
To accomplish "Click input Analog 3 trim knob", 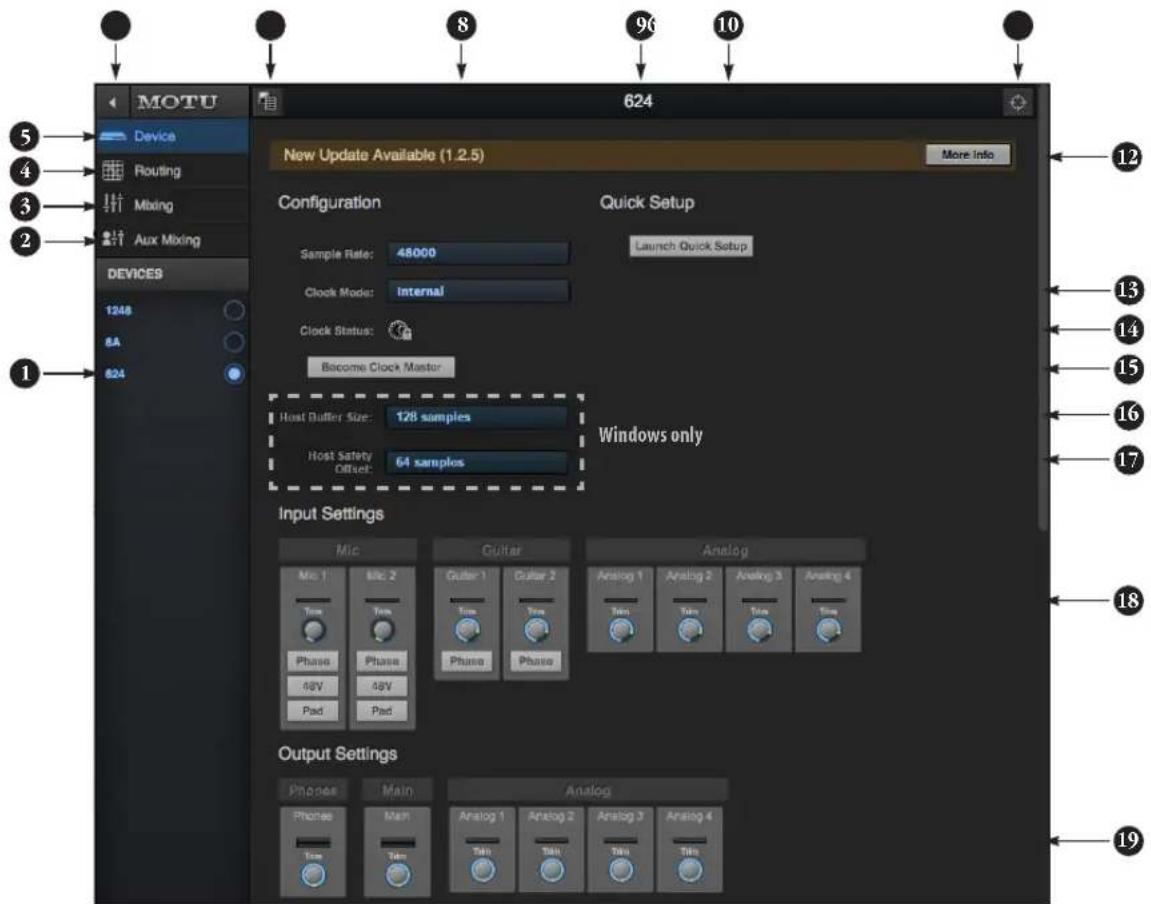I will (x=759, y=630).
